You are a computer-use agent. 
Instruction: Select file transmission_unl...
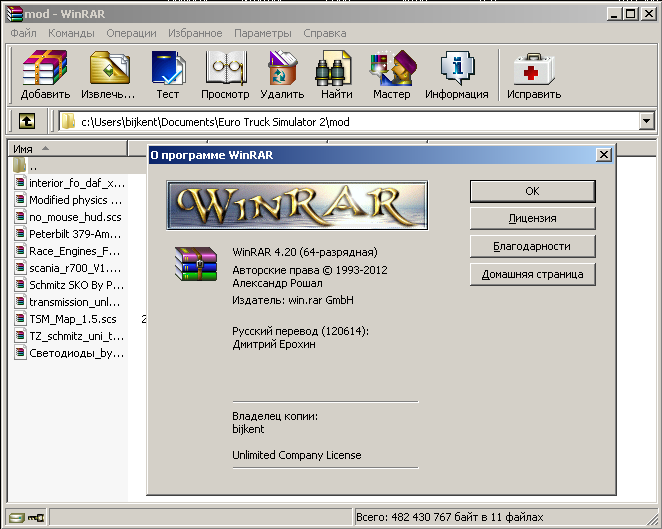point(68,302)
